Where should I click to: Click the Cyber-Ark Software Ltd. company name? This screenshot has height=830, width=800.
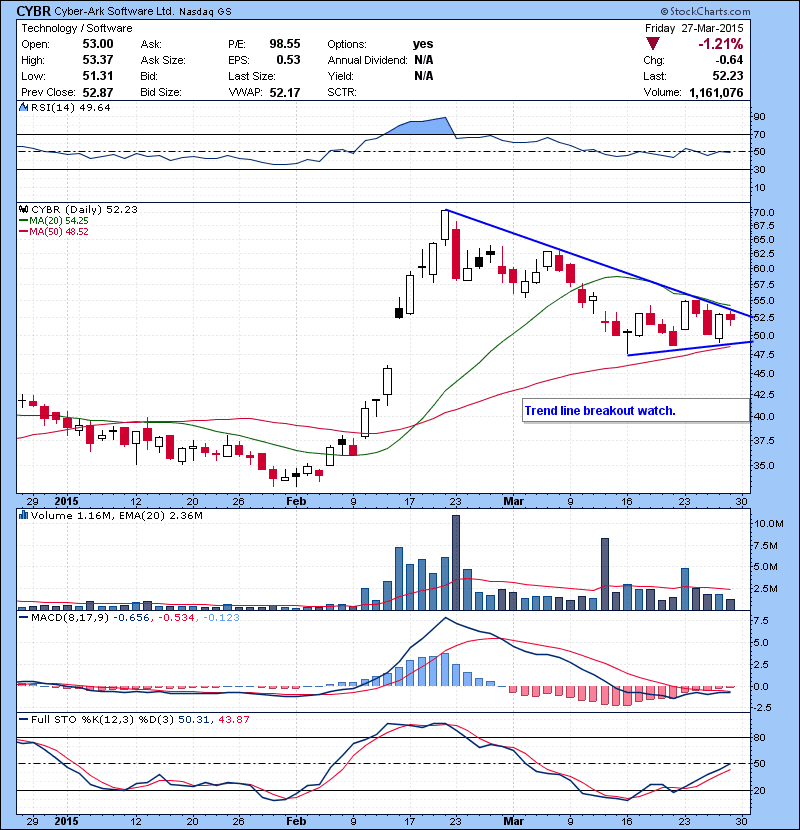point(114,11)
